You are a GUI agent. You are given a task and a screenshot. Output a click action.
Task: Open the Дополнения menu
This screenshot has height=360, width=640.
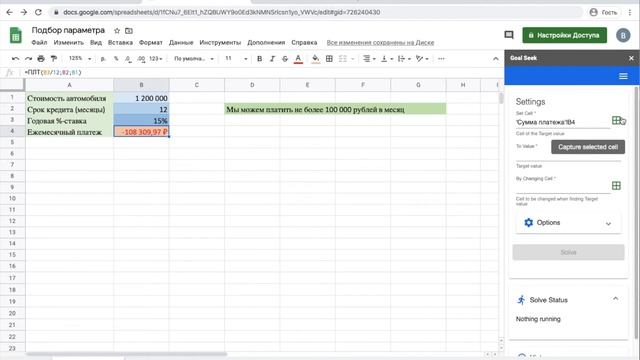click(x=266, y=42)
